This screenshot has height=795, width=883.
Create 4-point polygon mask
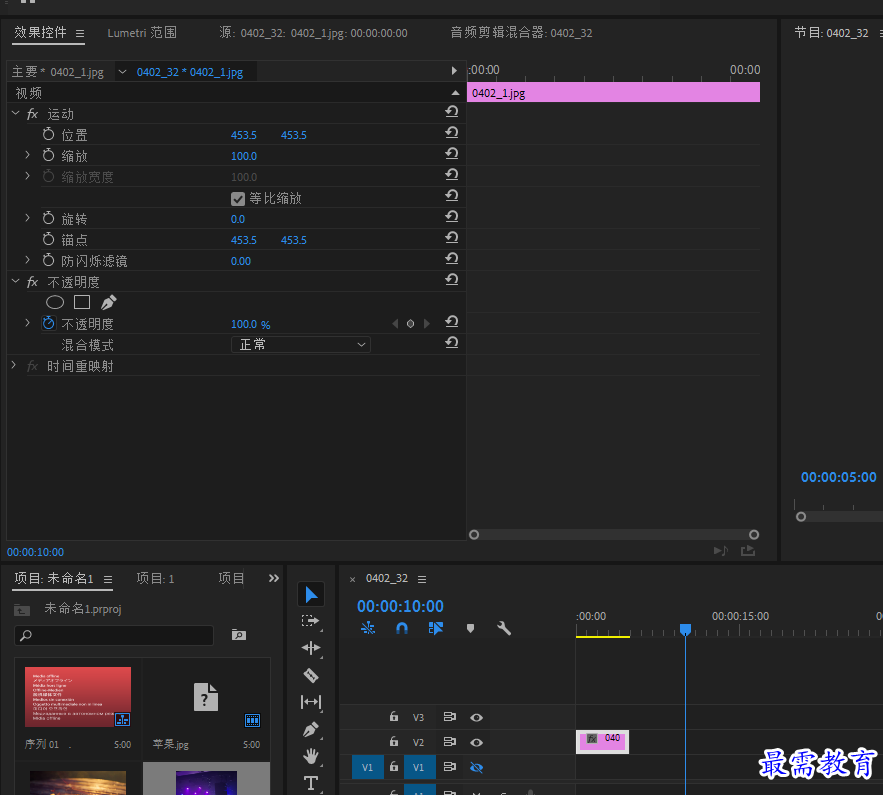(x=82, y=302)
